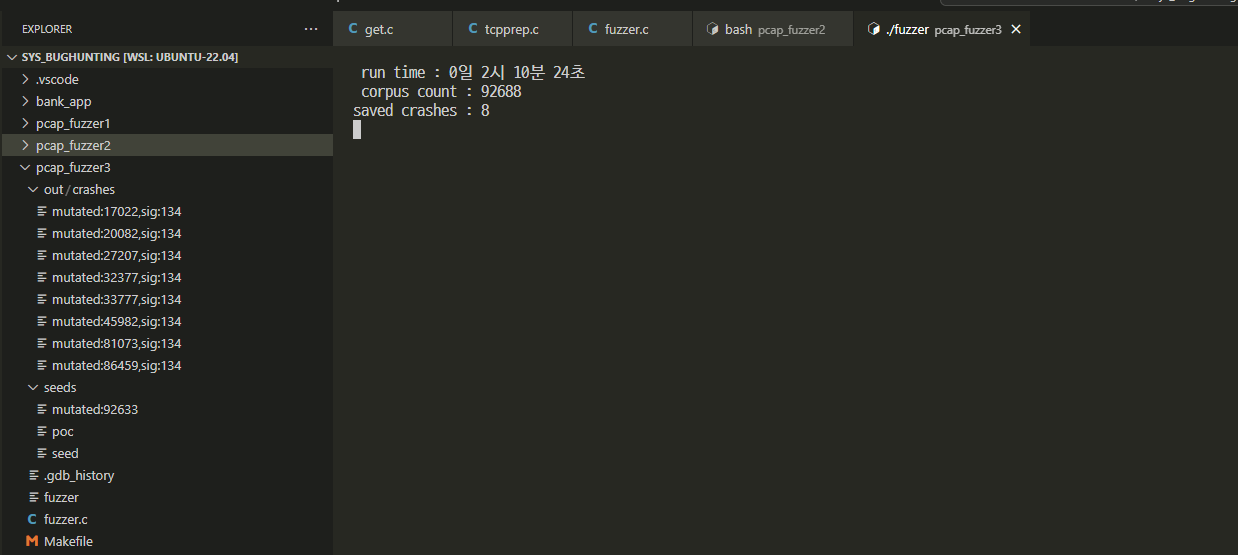The width and height of the screenshot is (1238, 555).
Task: Click the terminal icon on ./fuzzer tab
Action: click(x=874, y=29)
